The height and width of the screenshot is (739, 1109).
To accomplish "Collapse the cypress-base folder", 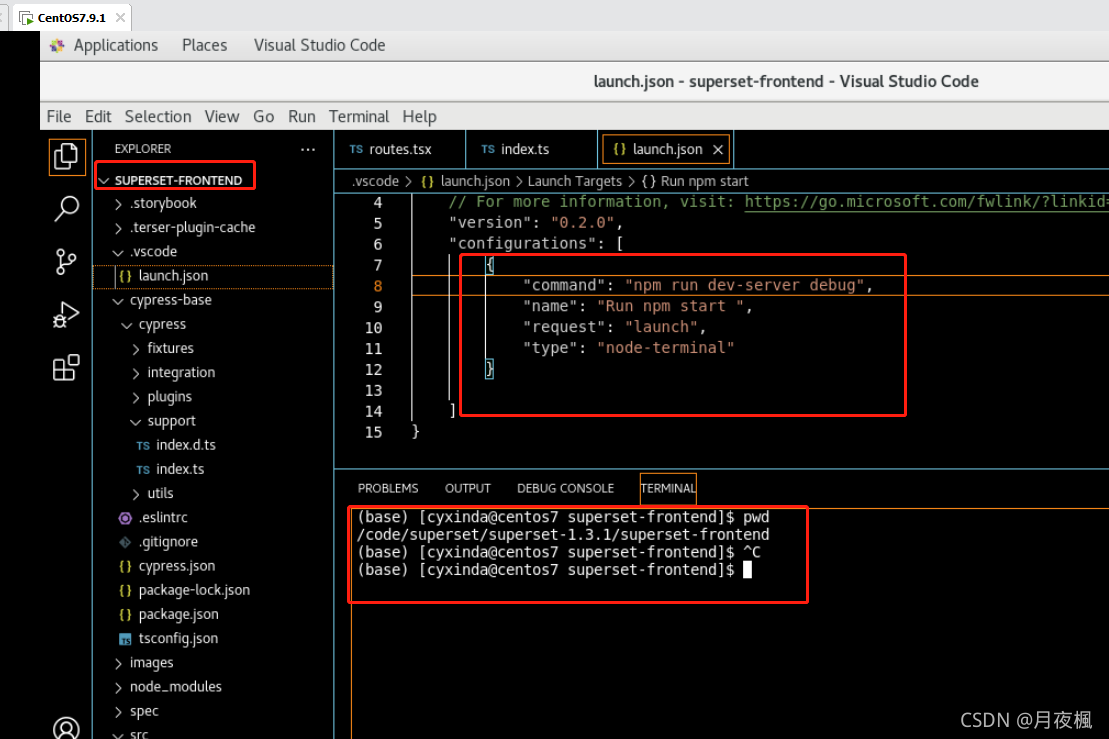I will tap(118, 301).
